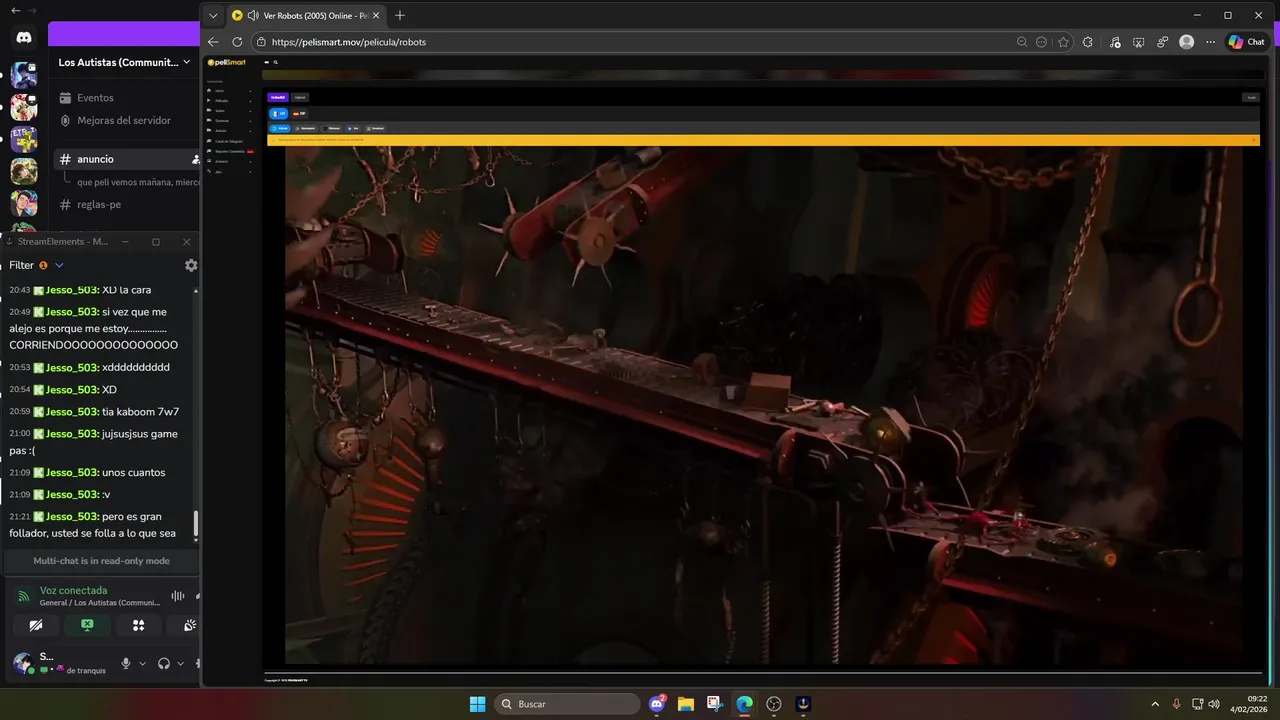Open volume control in system tray
1280x720 pixels.
point(1213,704)
